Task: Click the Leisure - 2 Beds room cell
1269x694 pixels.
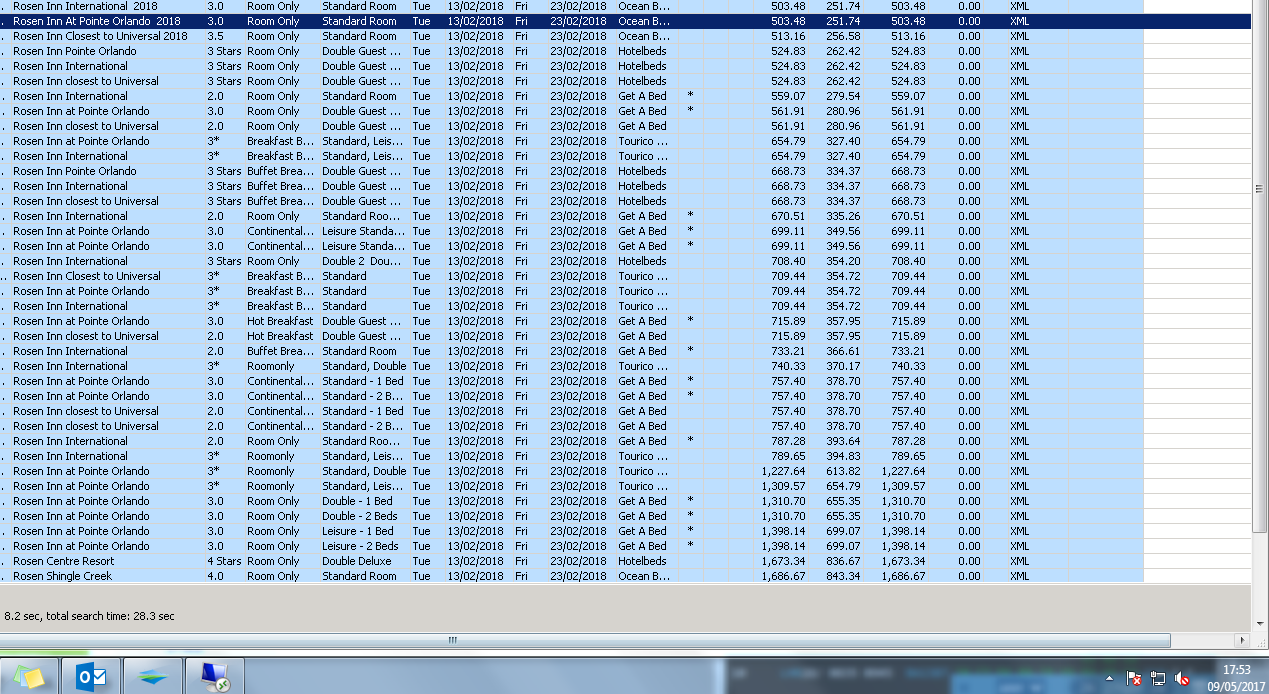Action: 360,546
